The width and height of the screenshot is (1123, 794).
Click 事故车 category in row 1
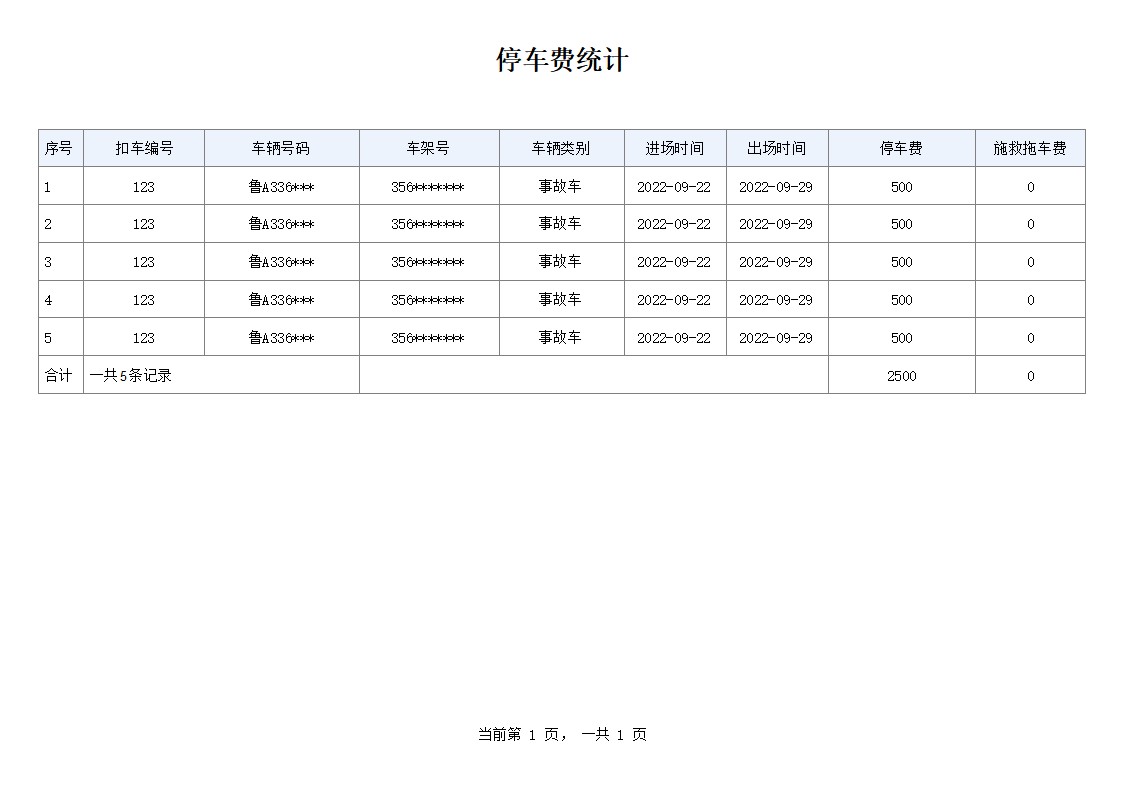(x=560, y=186)
